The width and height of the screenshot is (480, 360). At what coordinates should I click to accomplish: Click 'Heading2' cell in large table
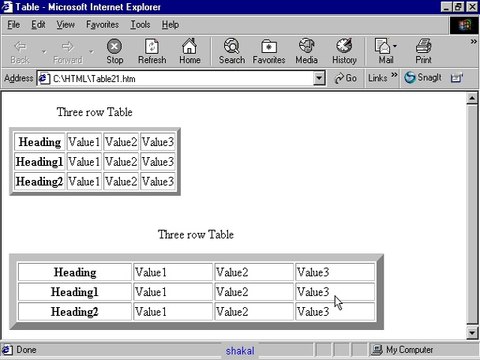[75, 312]
